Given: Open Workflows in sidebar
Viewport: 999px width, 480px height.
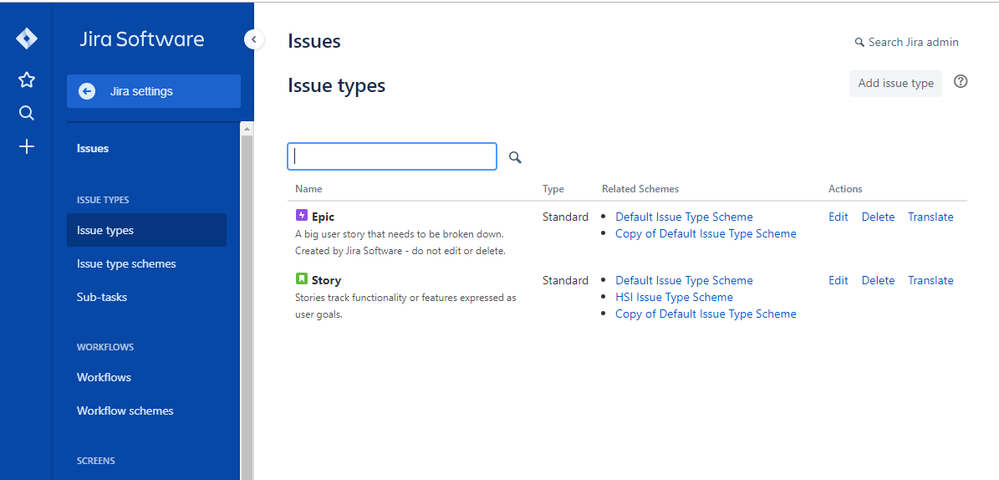Looking at the screenshot, I should (x=104, y=377).
